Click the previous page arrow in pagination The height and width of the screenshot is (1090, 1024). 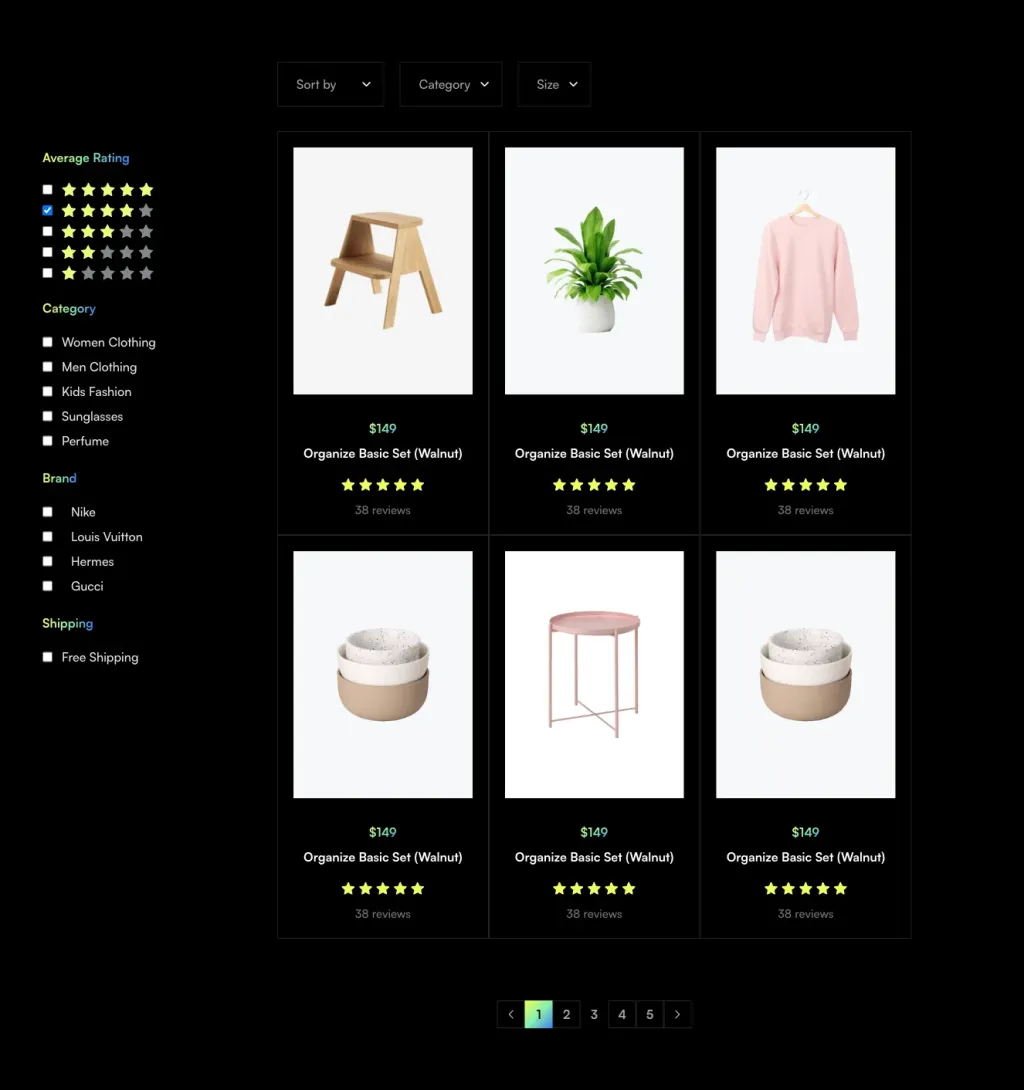tap(511, 1014)
